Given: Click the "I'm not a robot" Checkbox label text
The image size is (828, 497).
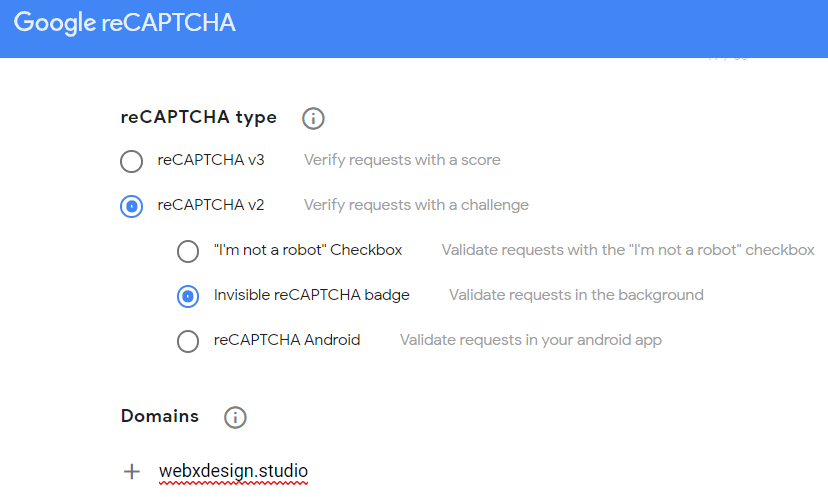Looking at the screenshot, I should 308,250.
